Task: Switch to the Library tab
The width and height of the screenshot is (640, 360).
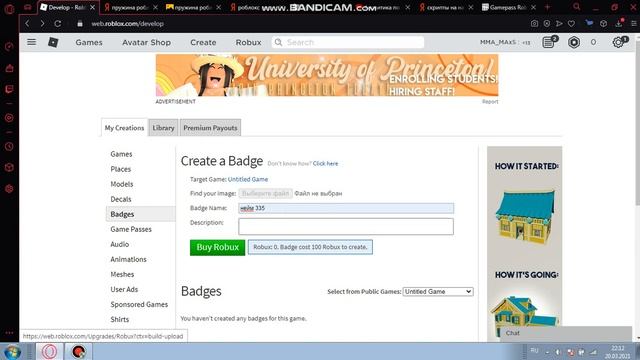Action: [163, 128]
